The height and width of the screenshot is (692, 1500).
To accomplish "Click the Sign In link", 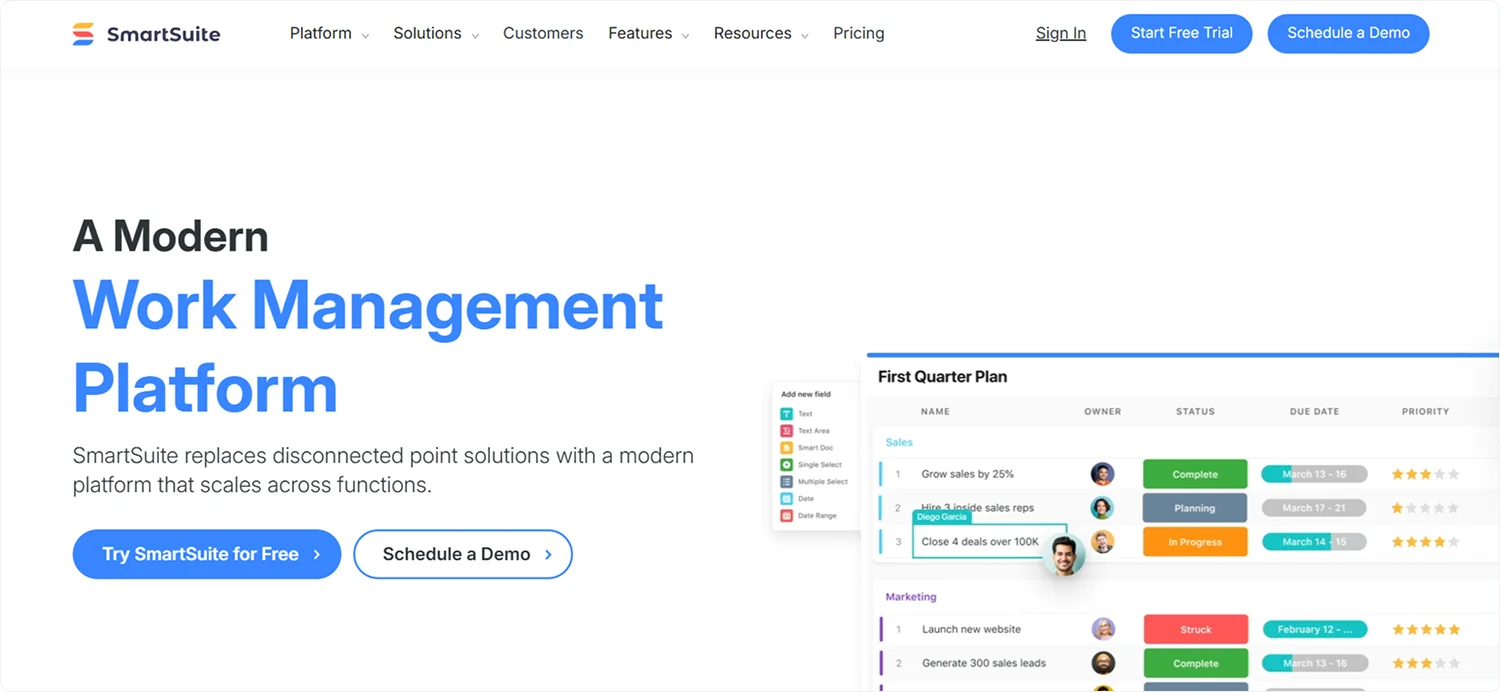I will pyautogui.click(x=1061, y=33).
